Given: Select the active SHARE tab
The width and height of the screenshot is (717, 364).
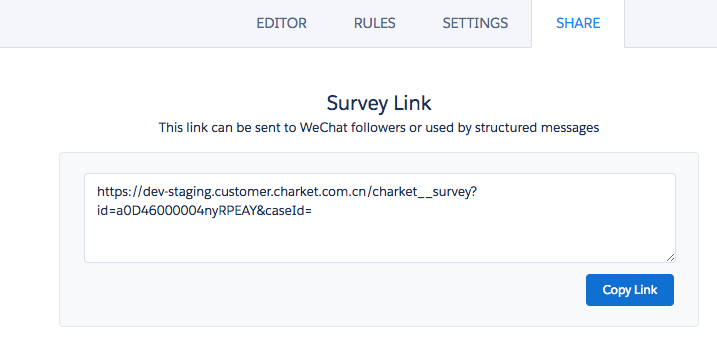Looking at the screenshot, I should (x=578, y=23).
